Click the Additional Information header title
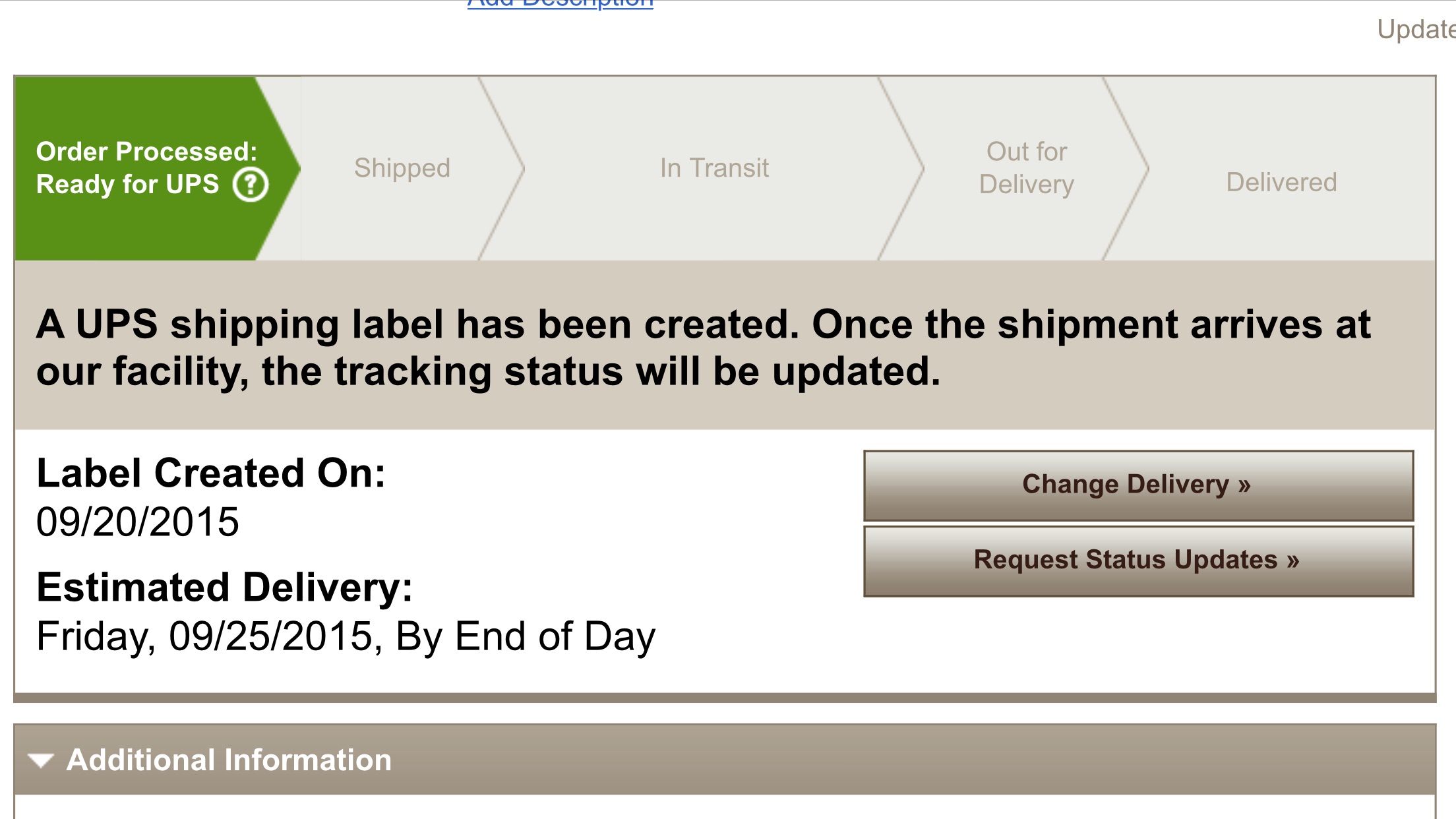Screen dimensions: 1456x819 229,760
